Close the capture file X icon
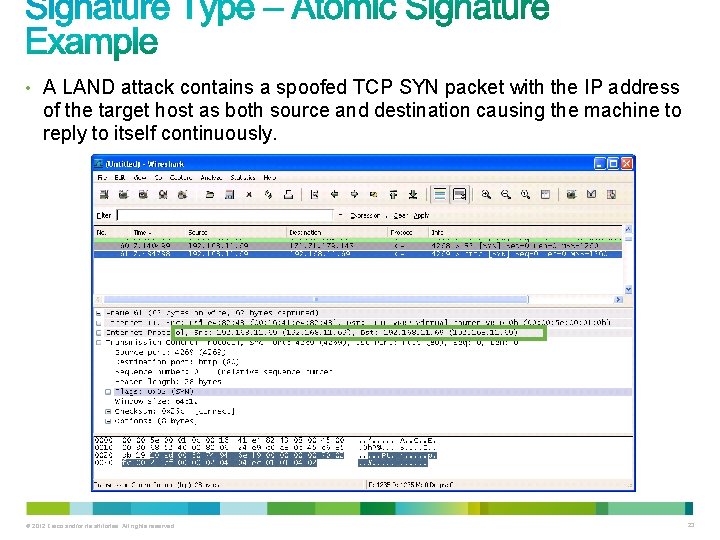This screenshot has height=540, width=720. (x=249, y=195)
